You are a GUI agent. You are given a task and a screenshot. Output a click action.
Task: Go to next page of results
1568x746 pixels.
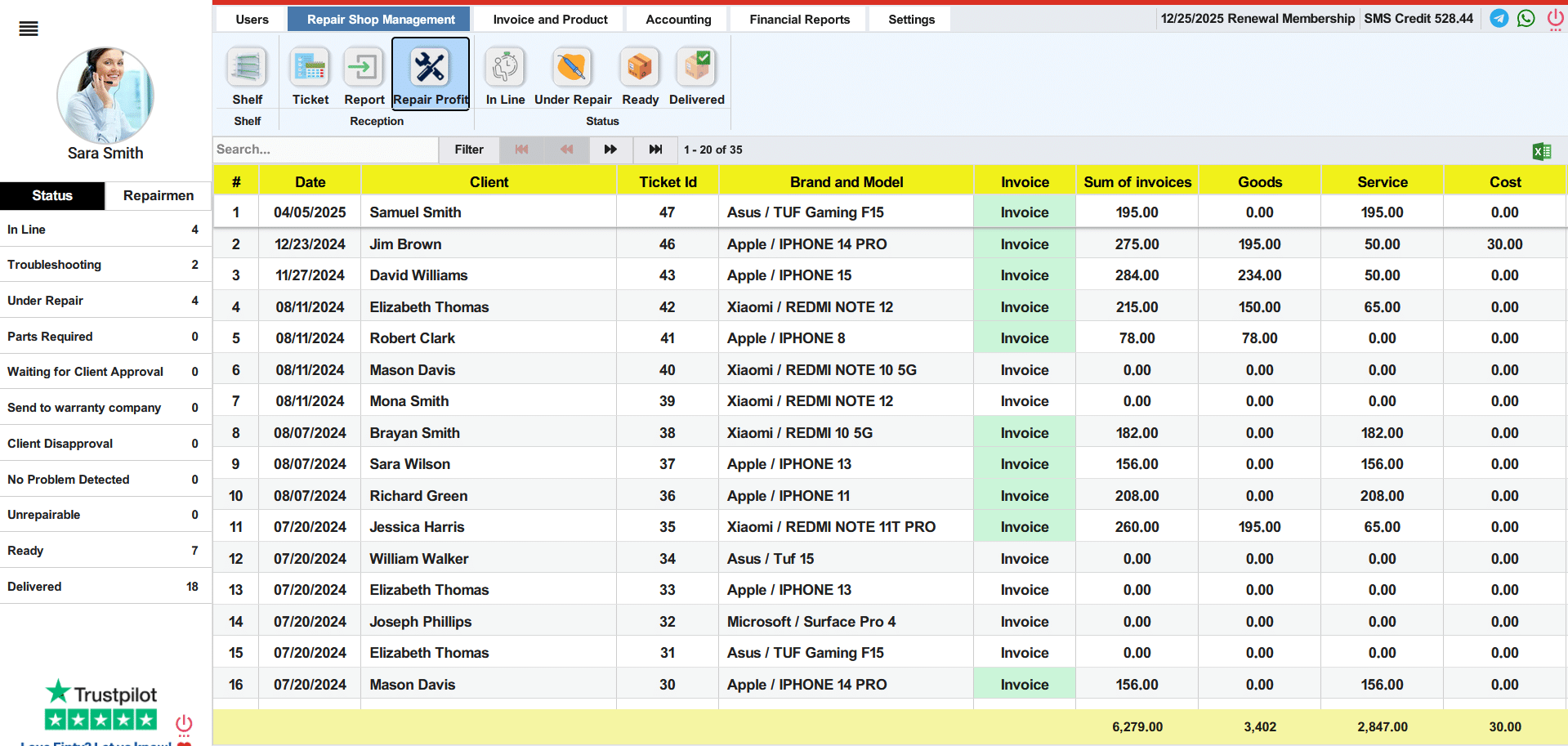coord(610,150)
